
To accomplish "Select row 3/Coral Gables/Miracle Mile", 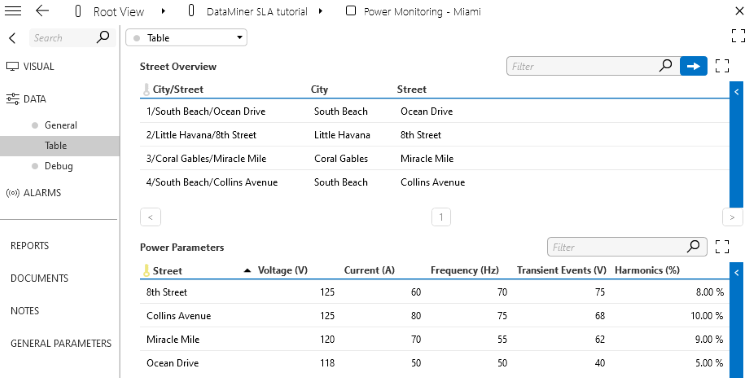I will click(x=434, y=158).
